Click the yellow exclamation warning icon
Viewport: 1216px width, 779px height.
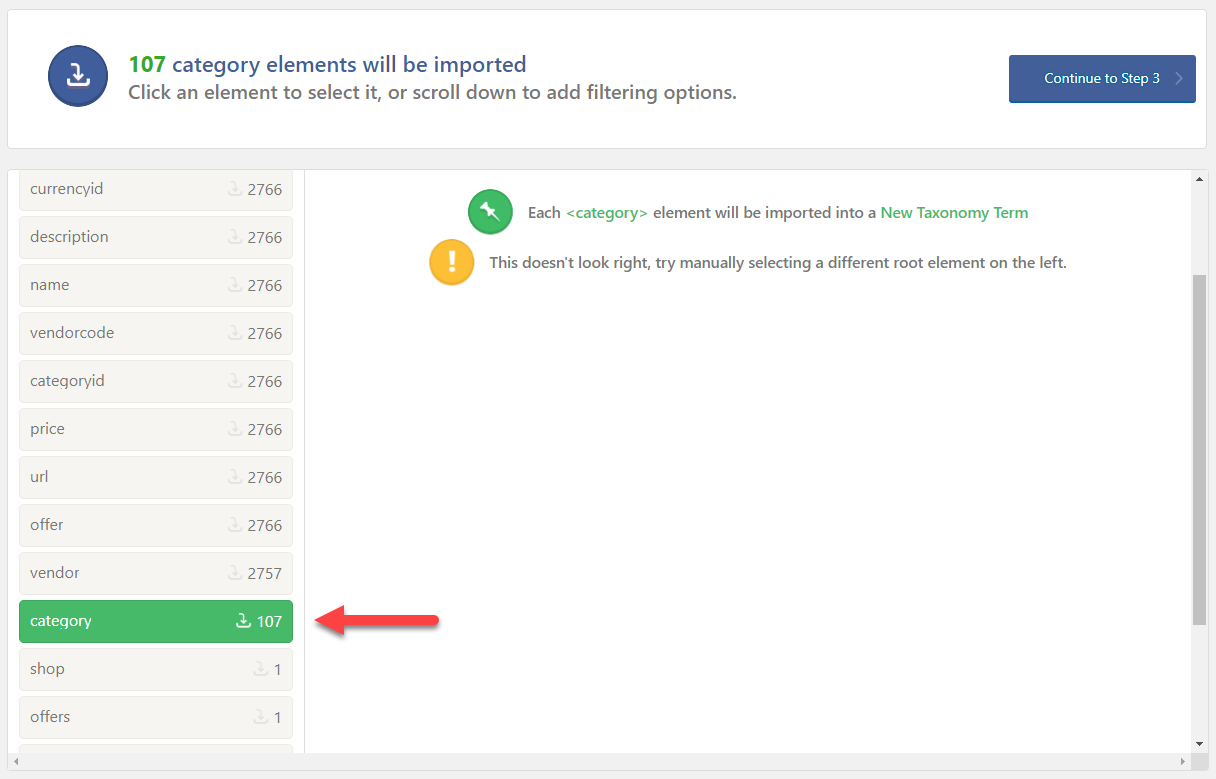pos(452,262)
